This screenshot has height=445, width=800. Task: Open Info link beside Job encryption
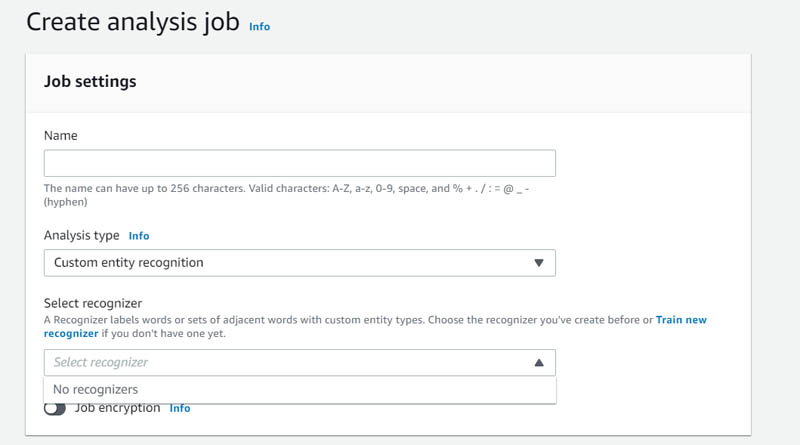(180, 408)
